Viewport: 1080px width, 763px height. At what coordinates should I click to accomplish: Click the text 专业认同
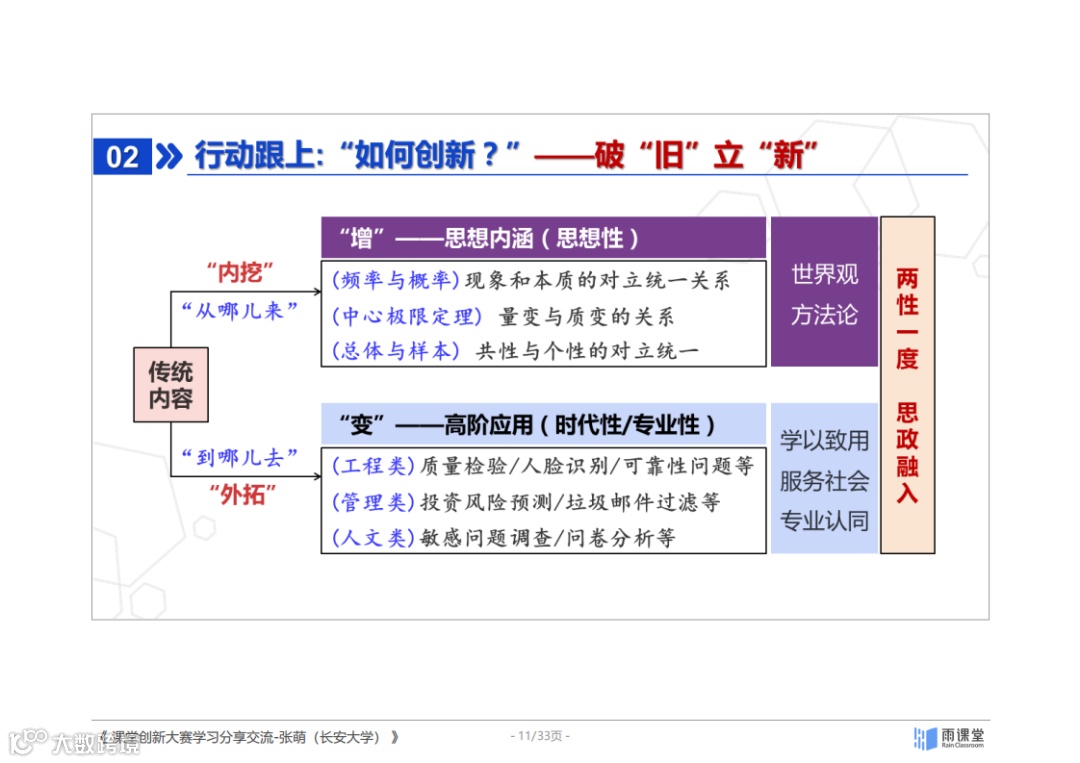click(824, 521)
